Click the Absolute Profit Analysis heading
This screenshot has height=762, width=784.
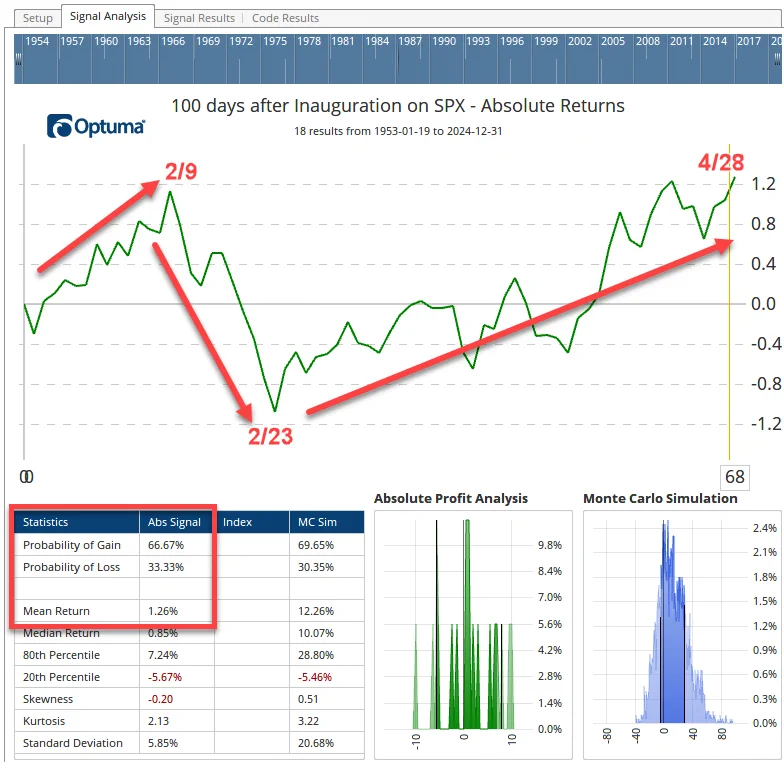pyautogui.click(x=450, y=498)
